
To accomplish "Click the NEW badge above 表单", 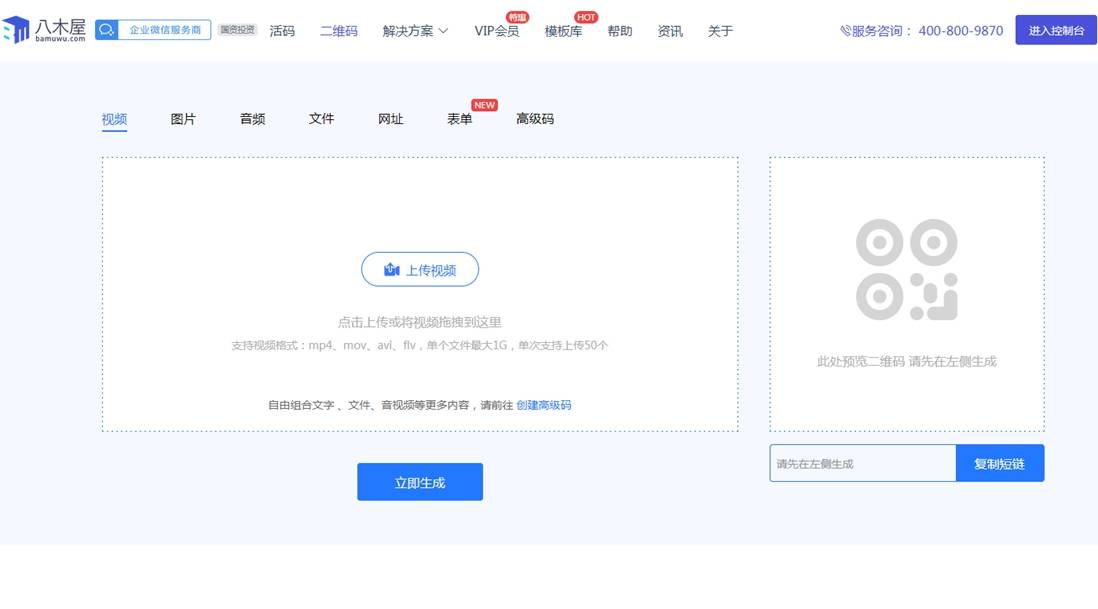I will click(x=485, y=105).
